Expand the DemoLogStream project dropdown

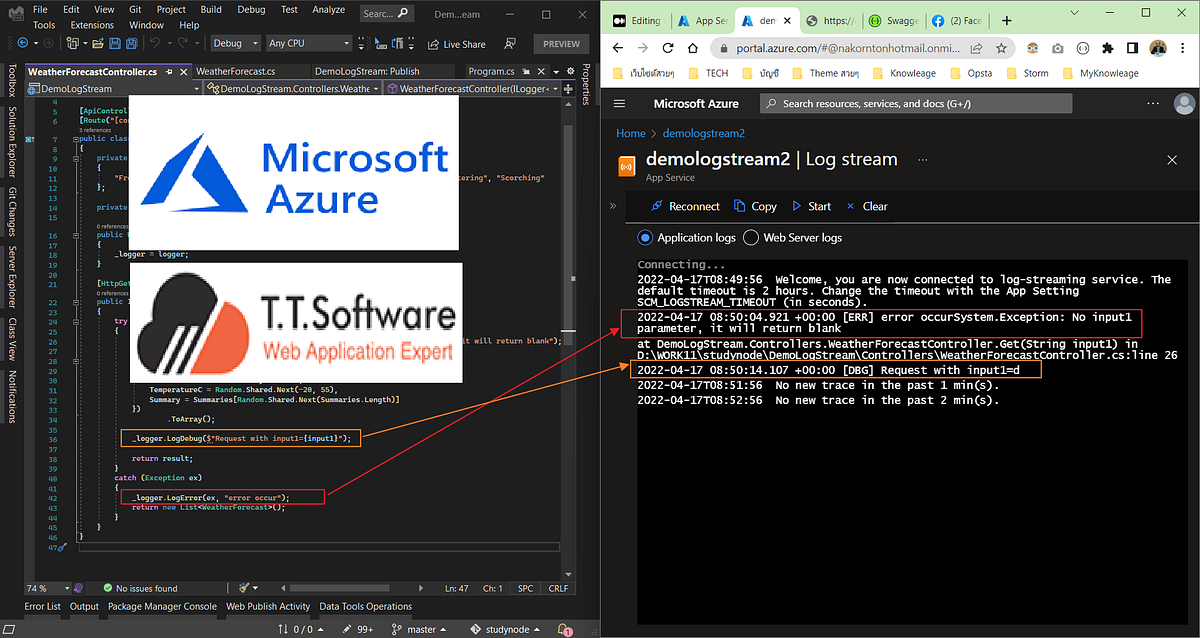(196, 88)
